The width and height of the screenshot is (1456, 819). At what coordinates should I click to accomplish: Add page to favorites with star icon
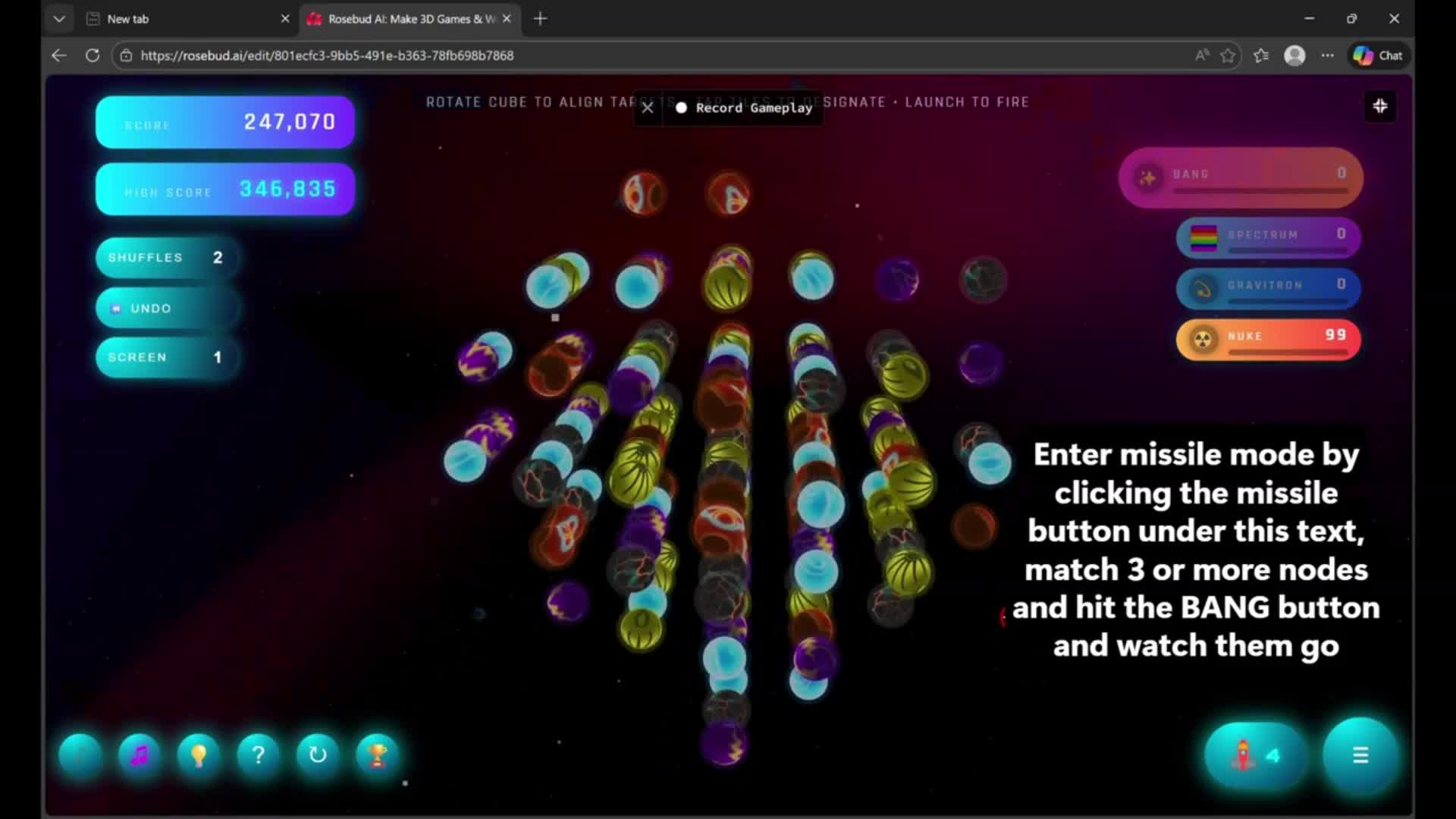click(1228, 55)
